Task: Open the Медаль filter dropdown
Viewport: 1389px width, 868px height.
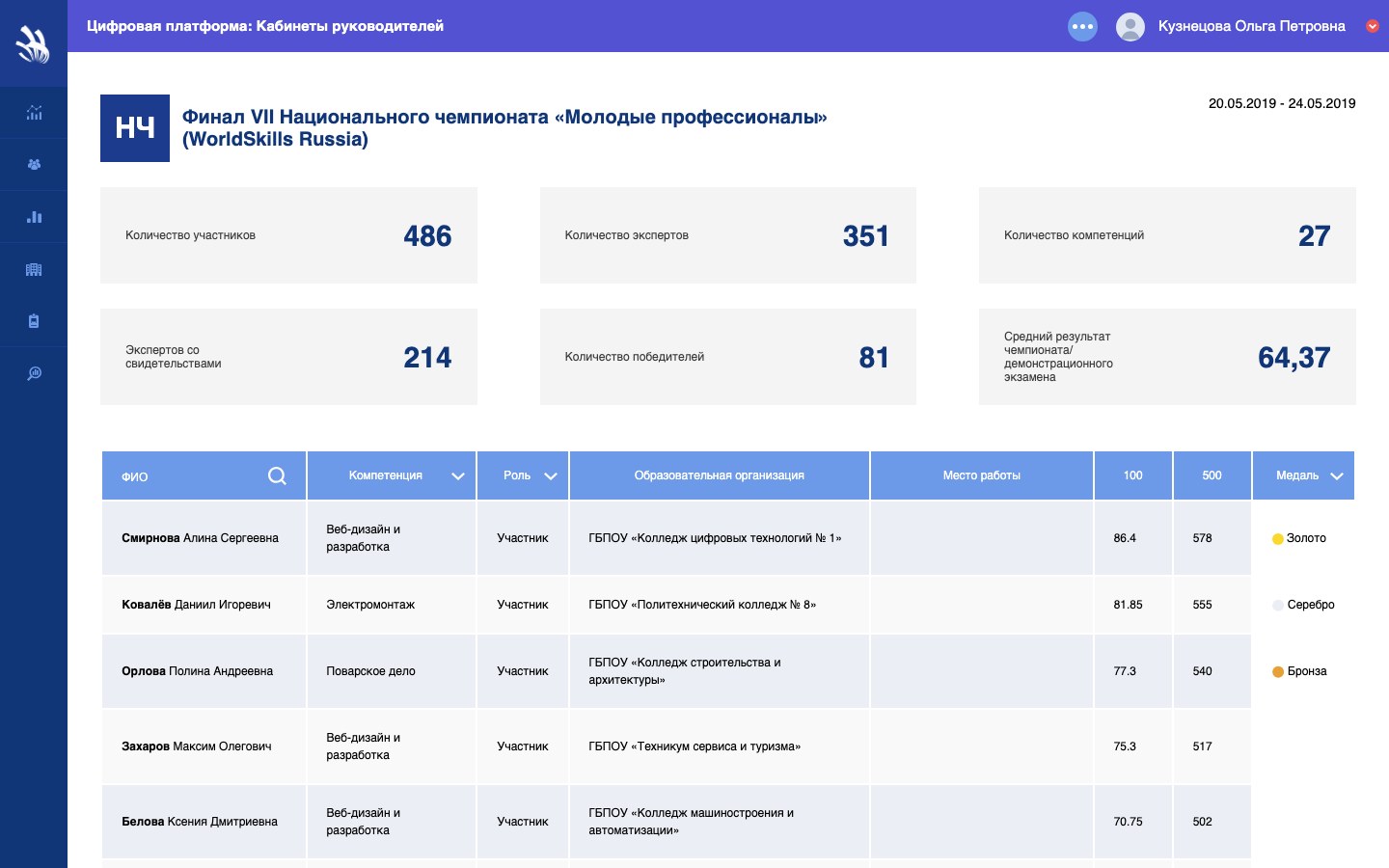Action: point(1337,476)
